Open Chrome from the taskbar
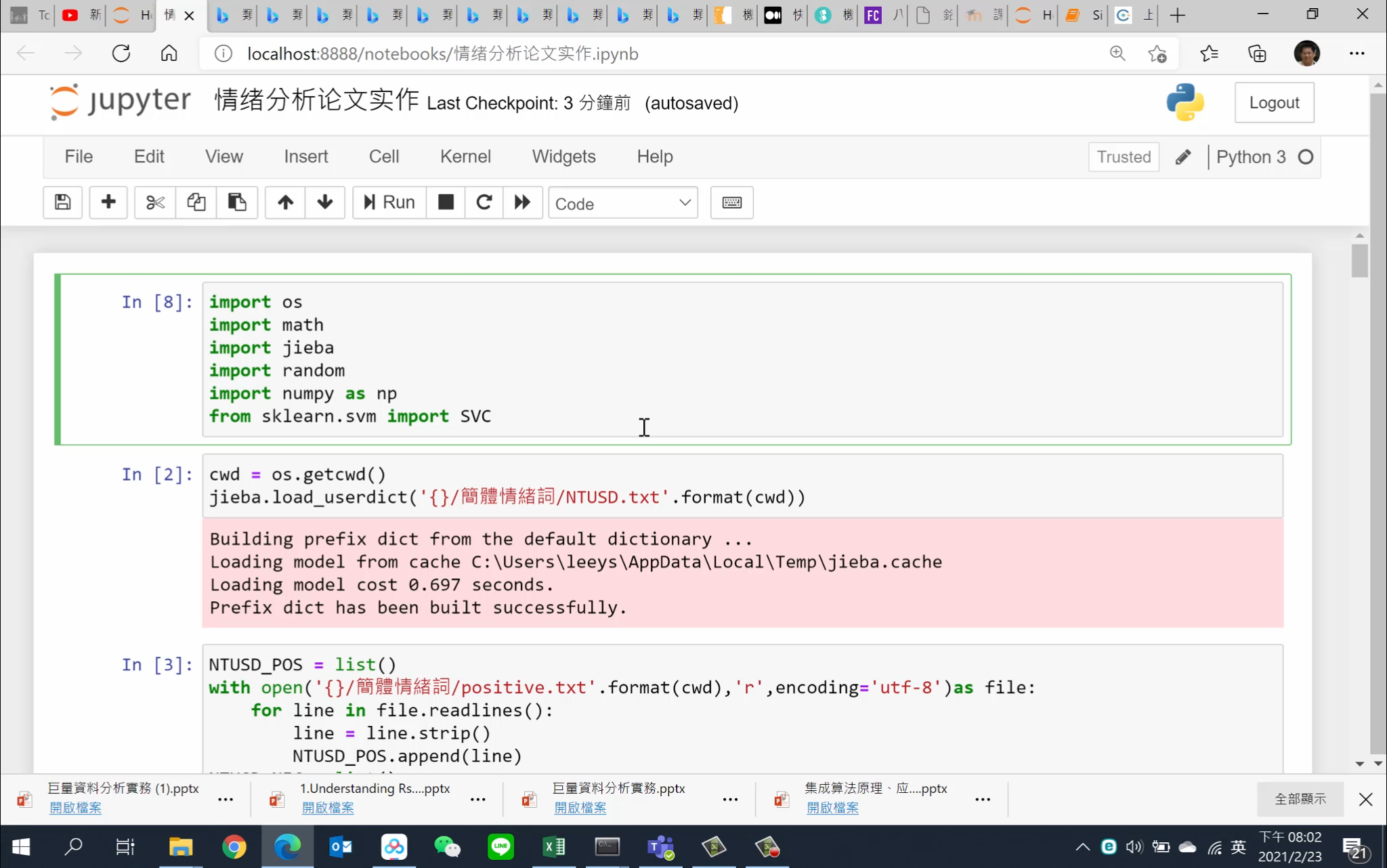1387x868 pixels. (234, 846)
